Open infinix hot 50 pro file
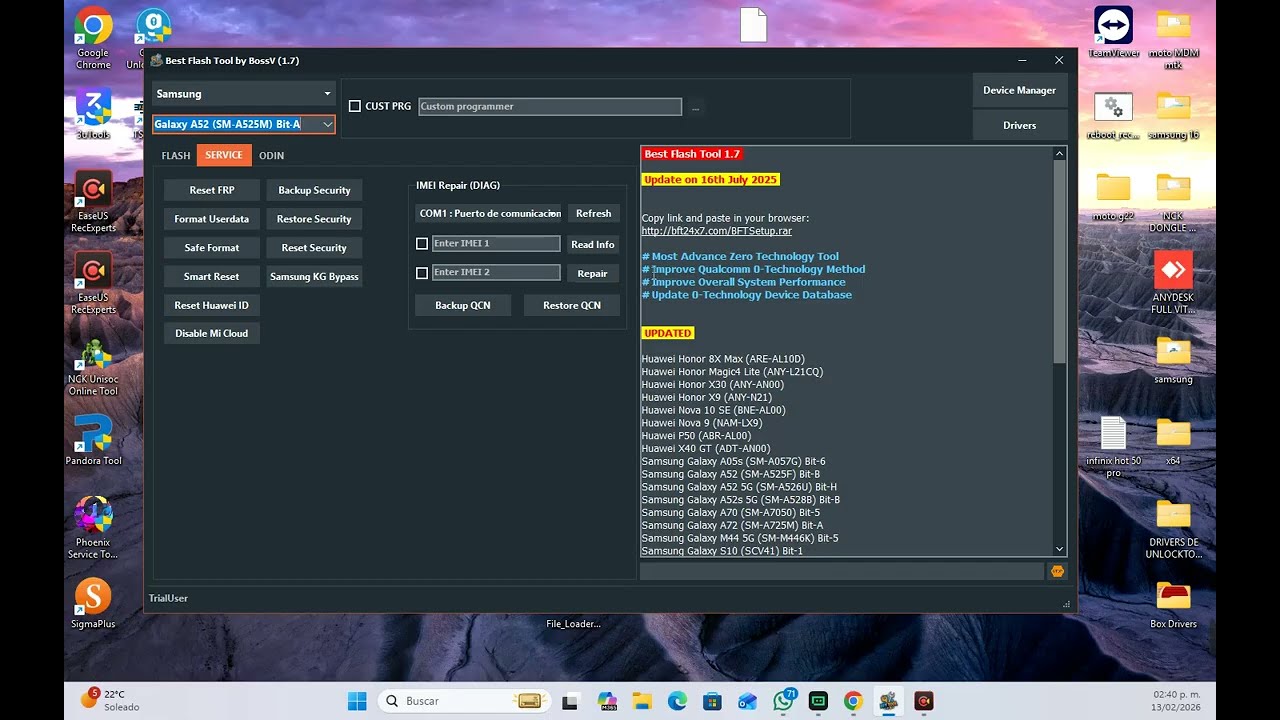 1113,446
